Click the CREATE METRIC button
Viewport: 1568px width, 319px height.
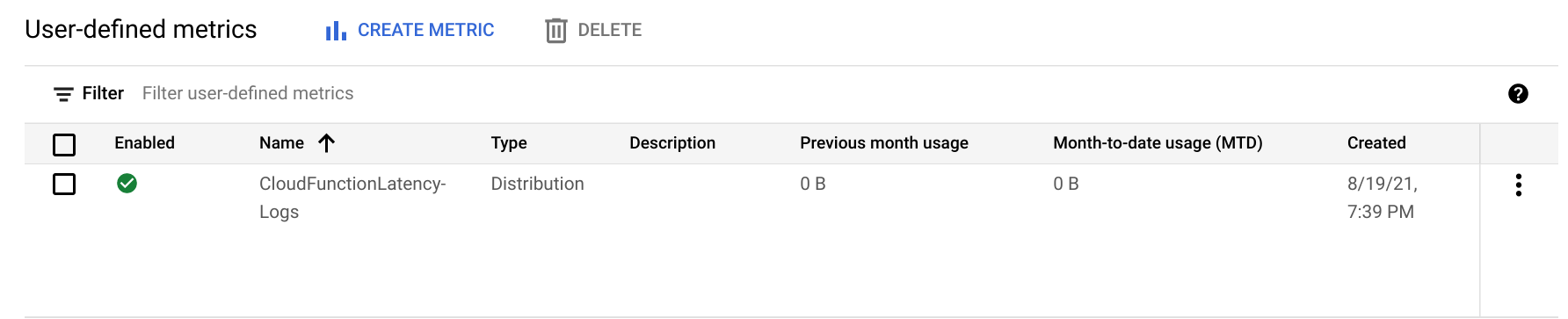coord(410,31)
